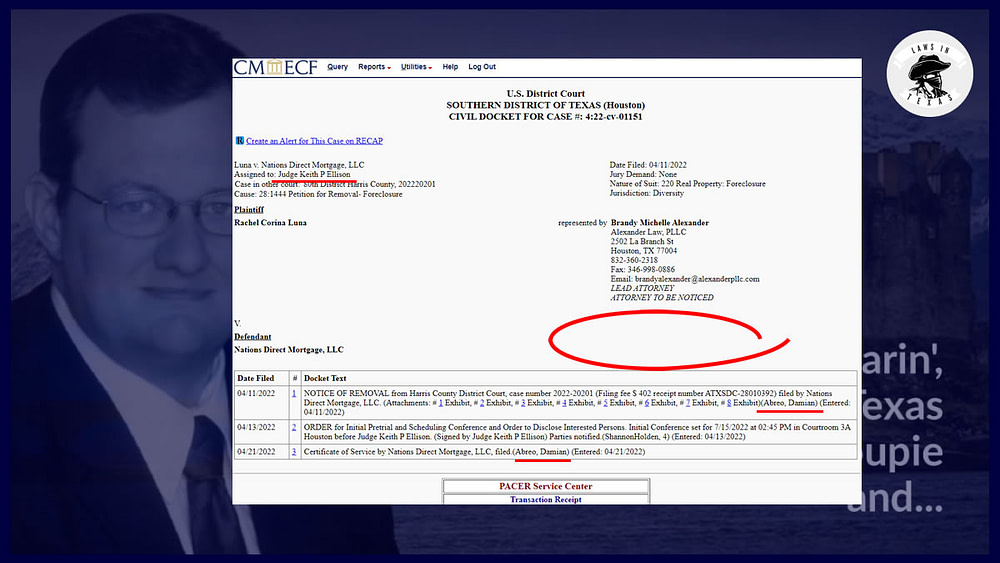Open attachment 5 Exhibit link
The width and height of the screenshot is (1000, 563).
(606, 403)
